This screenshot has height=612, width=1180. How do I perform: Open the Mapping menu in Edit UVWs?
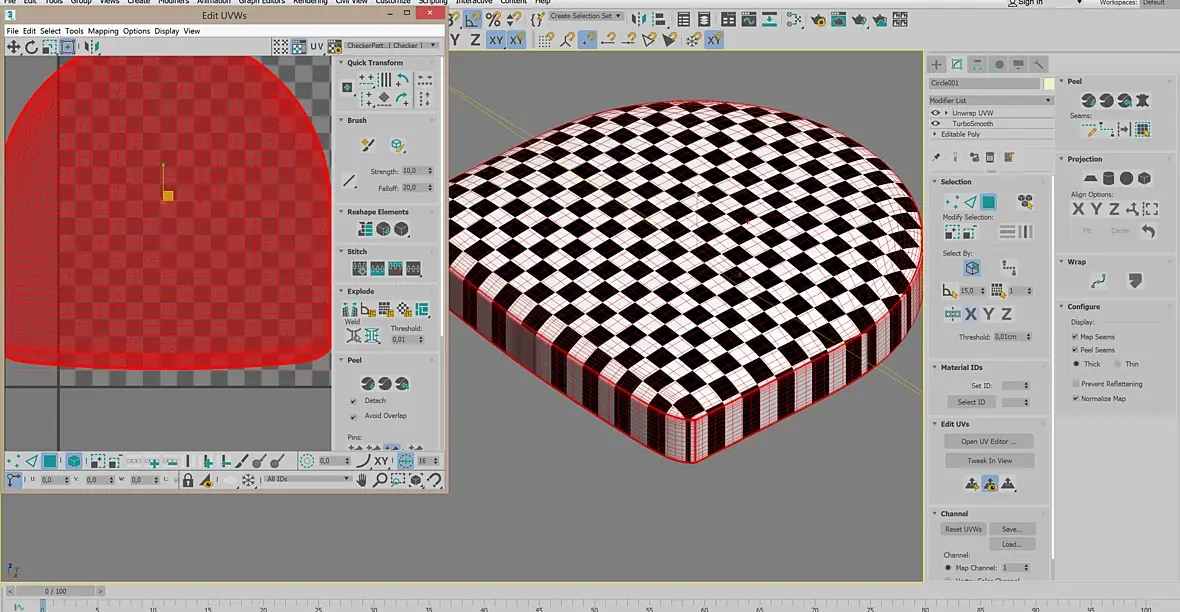[103, 31]
